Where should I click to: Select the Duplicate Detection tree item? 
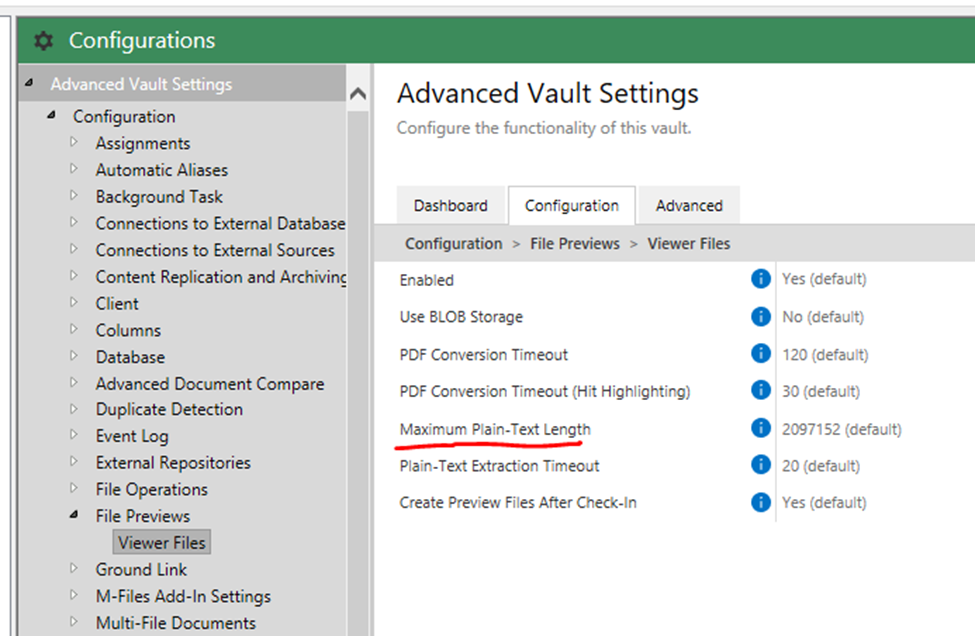(x=169, y=410)
